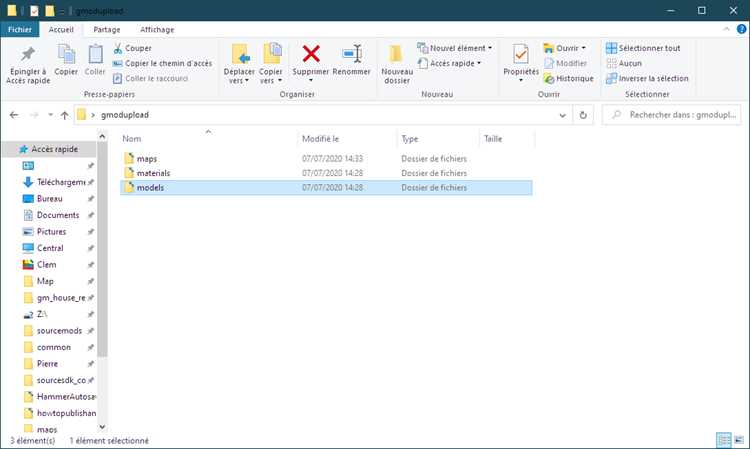Expand the address bar history dropdown
The height and width of the screenshot is (449, 750).
pos(562,115)
